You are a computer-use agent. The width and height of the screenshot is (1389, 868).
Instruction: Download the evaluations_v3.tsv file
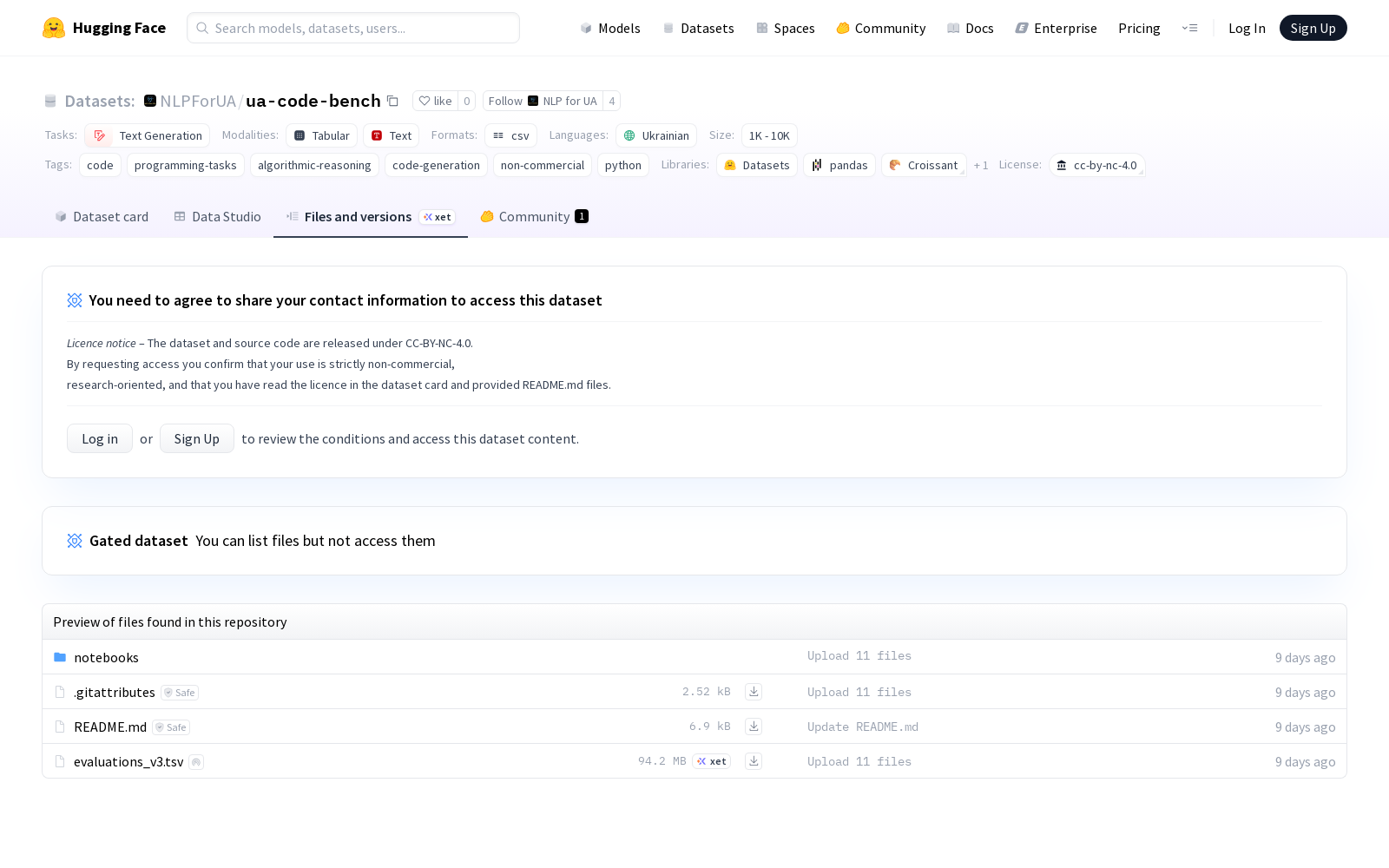pyautogui.click(x=754, y=761)
